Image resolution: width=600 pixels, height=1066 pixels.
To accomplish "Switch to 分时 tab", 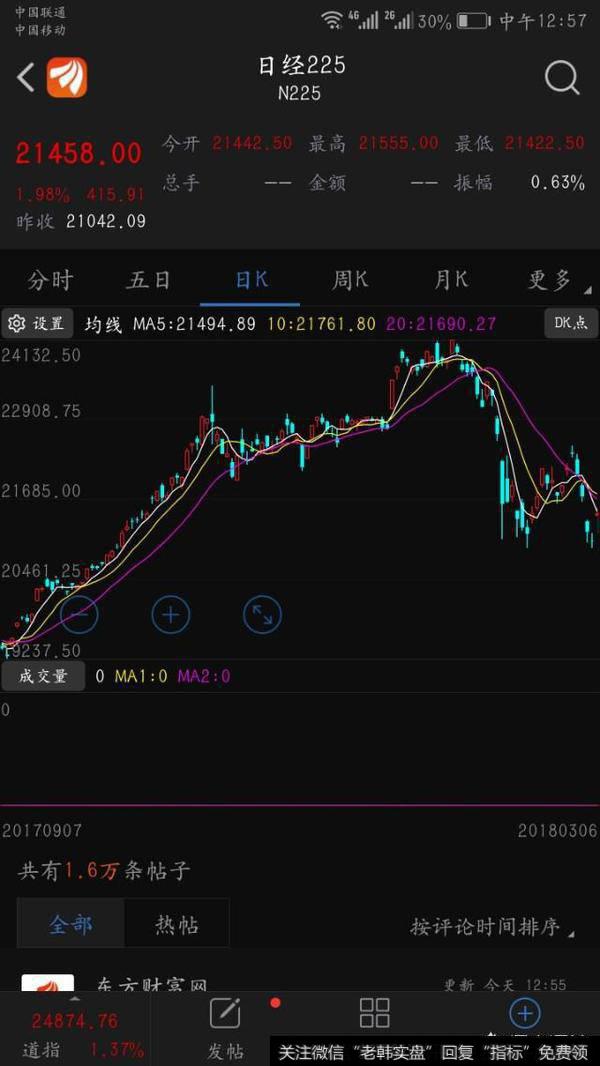I will tap(50, 280).
